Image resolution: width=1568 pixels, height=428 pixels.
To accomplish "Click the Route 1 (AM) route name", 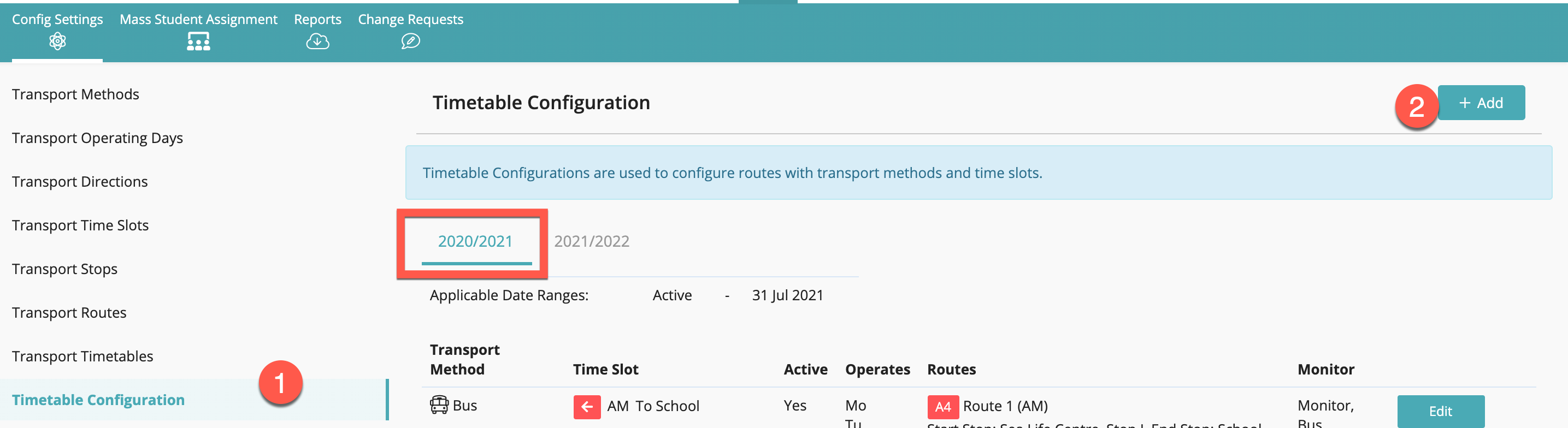I will (x=1005, y=406).
